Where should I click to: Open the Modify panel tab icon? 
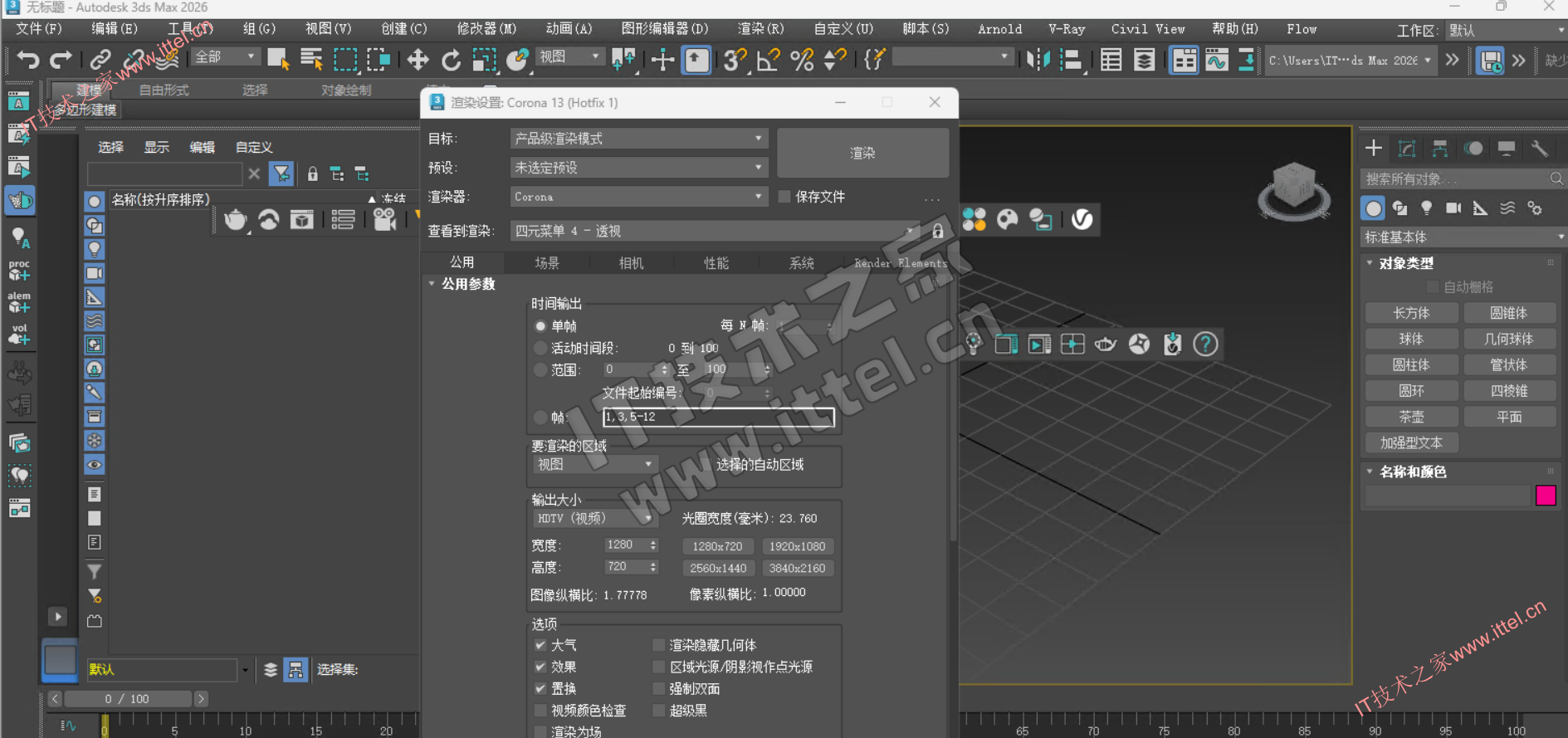(x=1406, y=149)
